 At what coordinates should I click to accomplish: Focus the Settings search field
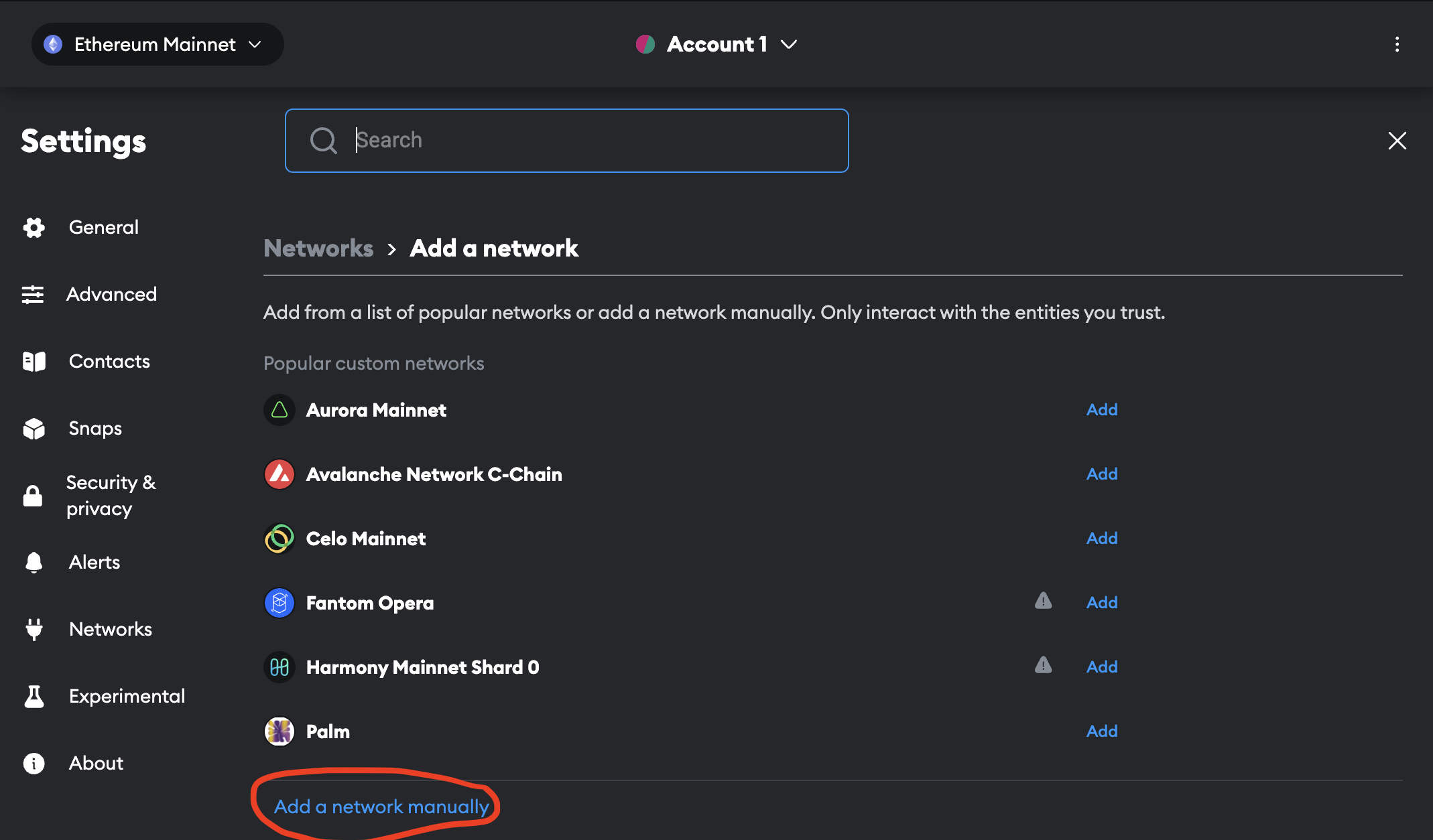[x=567, y=141]
